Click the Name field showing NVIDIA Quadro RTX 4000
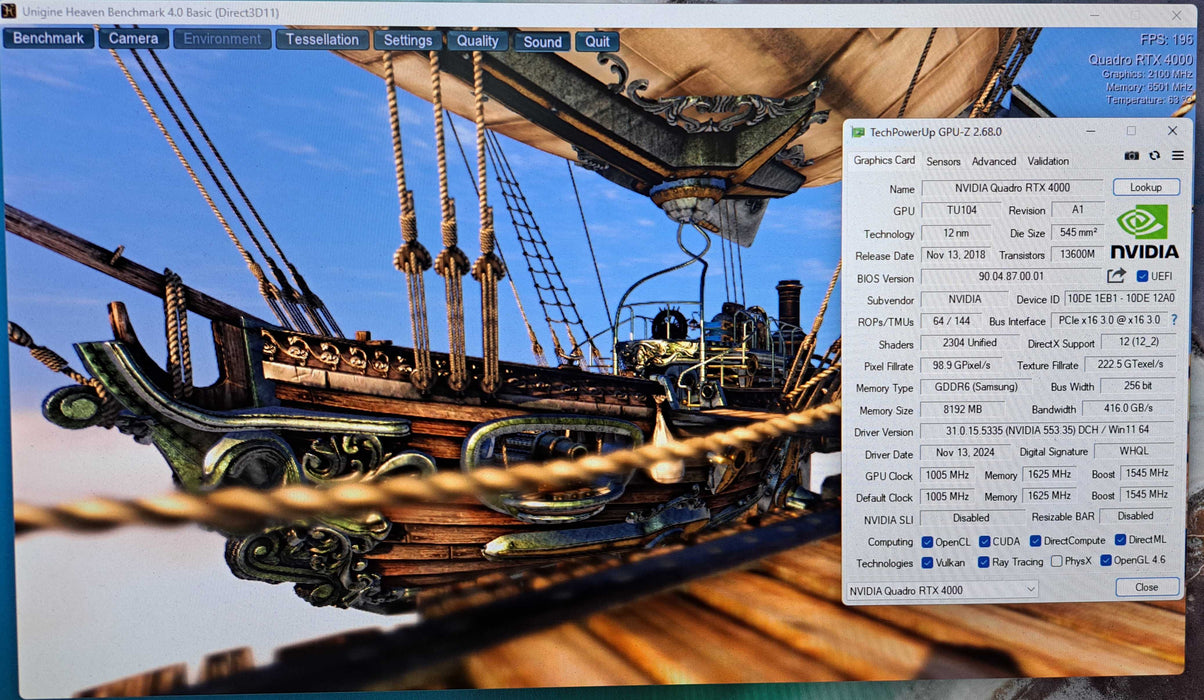 pyautogui.click(x=1011, y=188)
